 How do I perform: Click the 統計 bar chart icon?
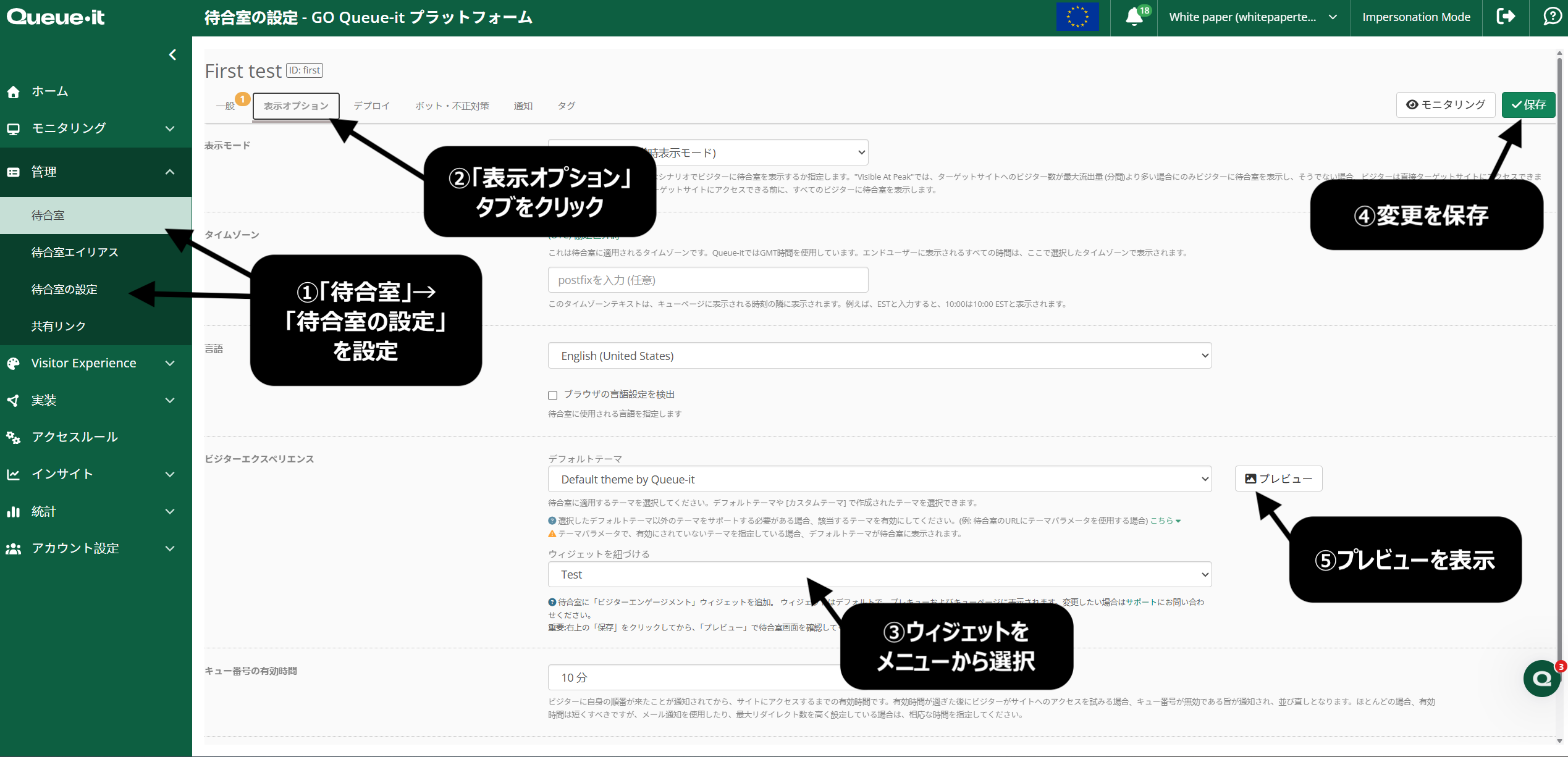14,511
